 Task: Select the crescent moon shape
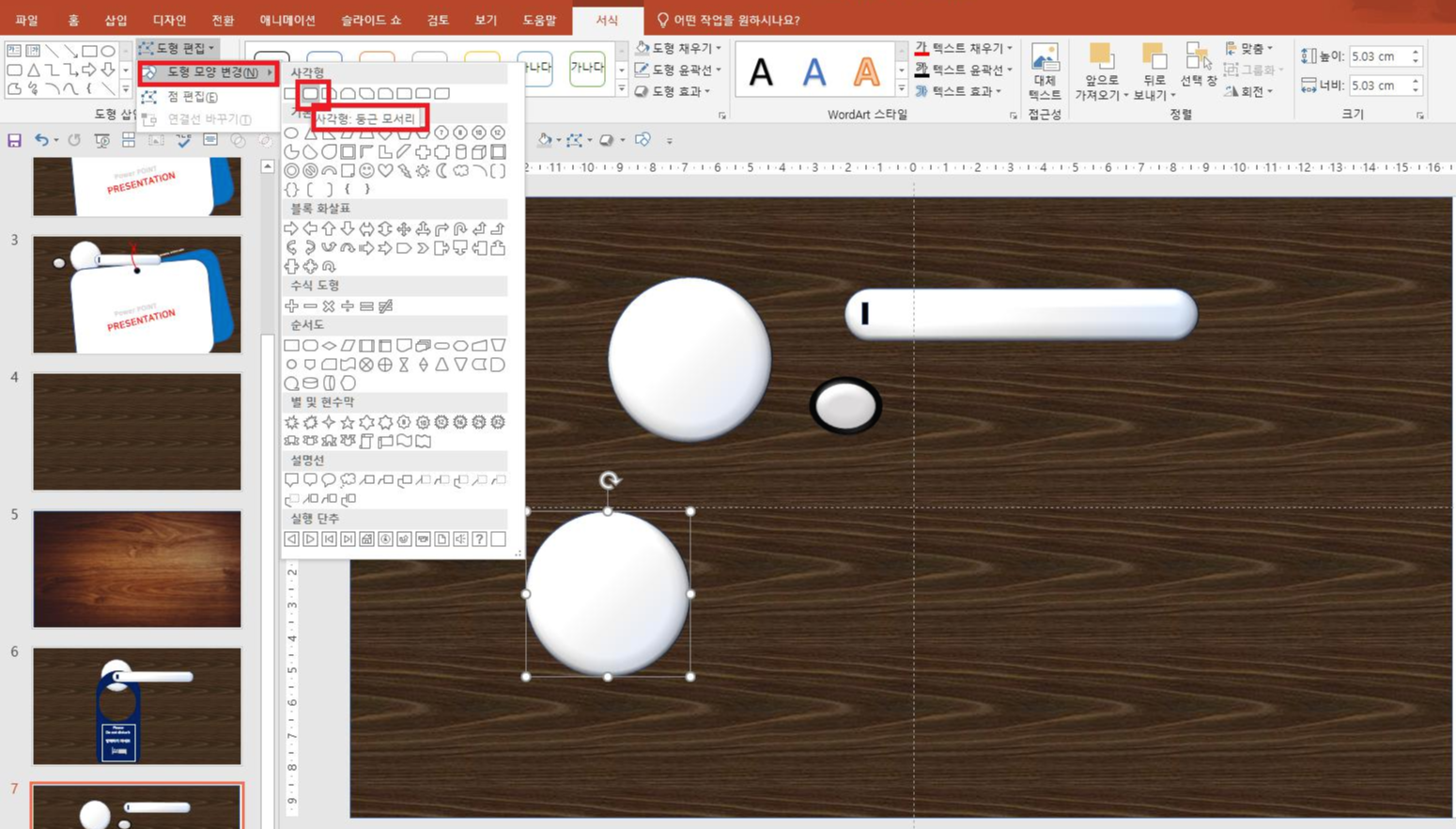click(441, 171)
